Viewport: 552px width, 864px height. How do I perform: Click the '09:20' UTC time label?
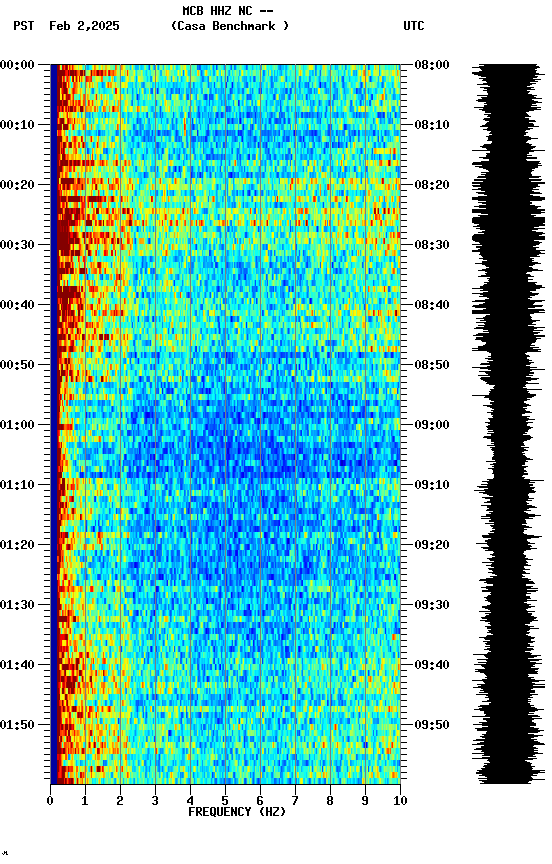432,546
